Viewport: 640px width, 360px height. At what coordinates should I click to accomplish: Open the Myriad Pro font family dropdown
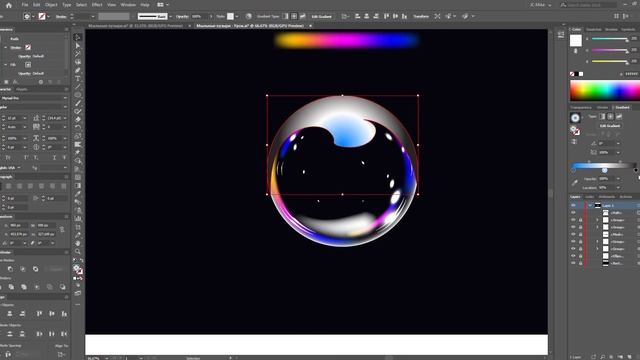[x=65, y=98]
